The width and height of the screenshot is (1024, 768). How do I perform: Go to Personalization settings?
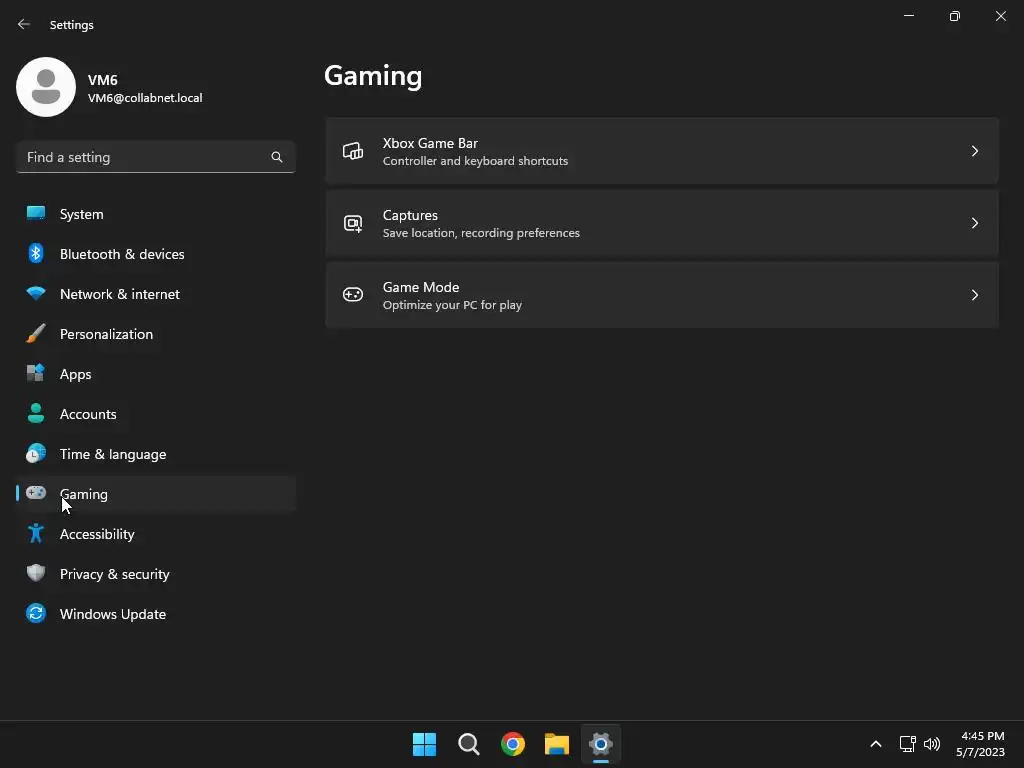coord(155,334)
